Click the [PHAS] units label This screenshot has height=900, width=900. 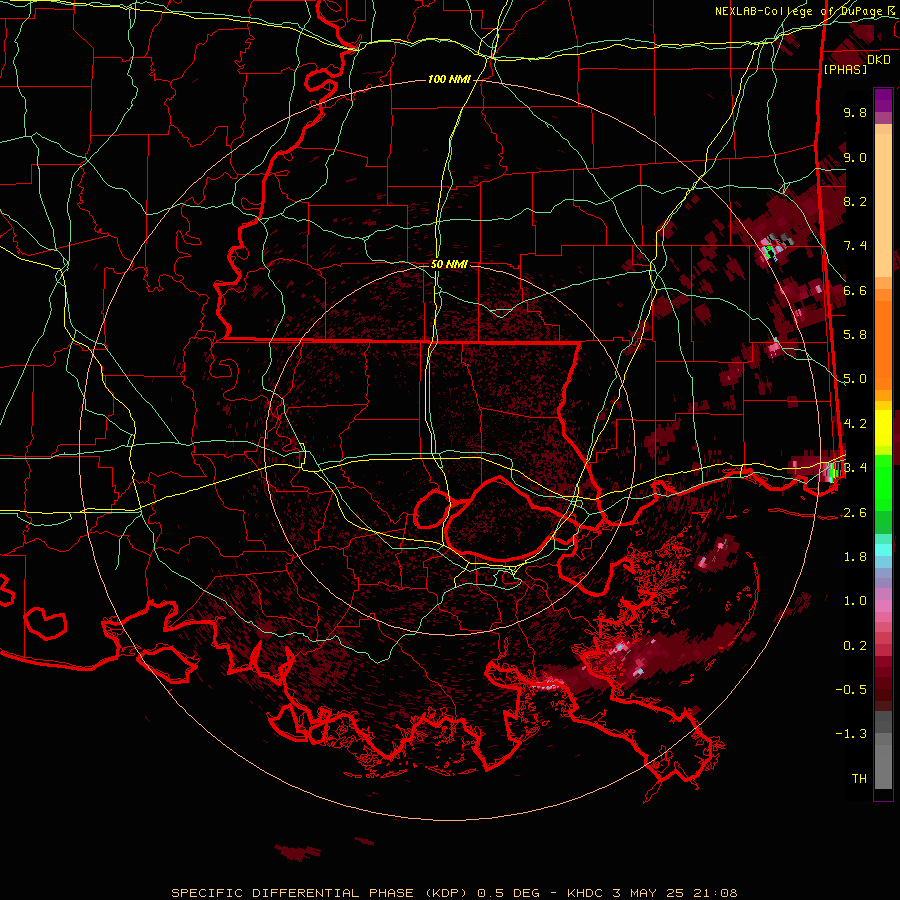(845, 70)
